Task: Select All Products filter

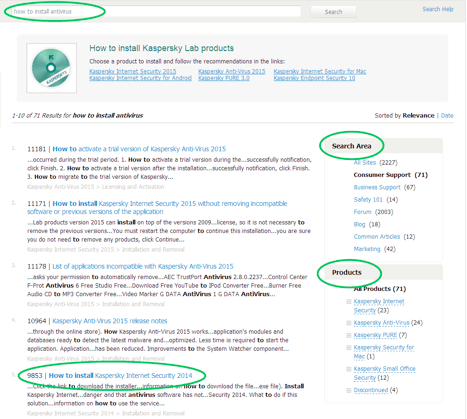Action: coord(380,289)
